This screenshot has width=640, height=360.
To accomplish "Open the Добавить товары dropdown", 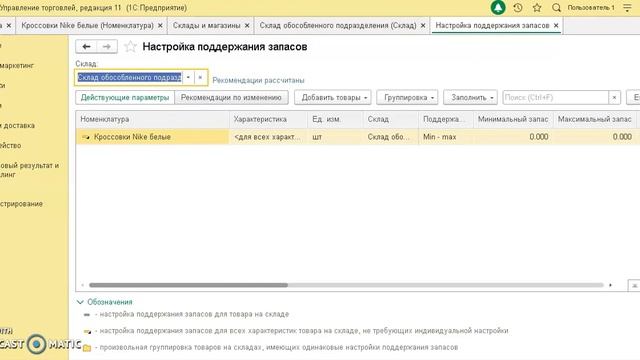I will pos(333,98).
